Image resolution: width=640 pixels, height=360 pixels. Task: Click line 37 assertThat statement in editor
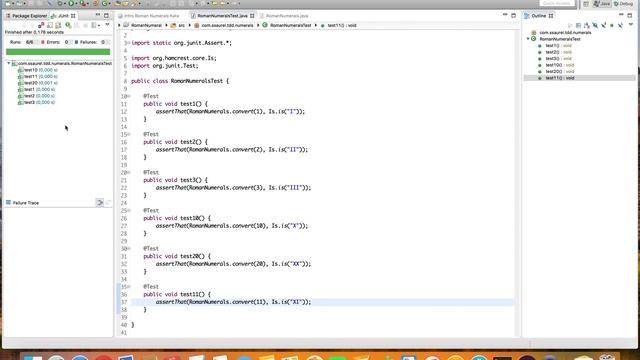click(x=233, y=302)
